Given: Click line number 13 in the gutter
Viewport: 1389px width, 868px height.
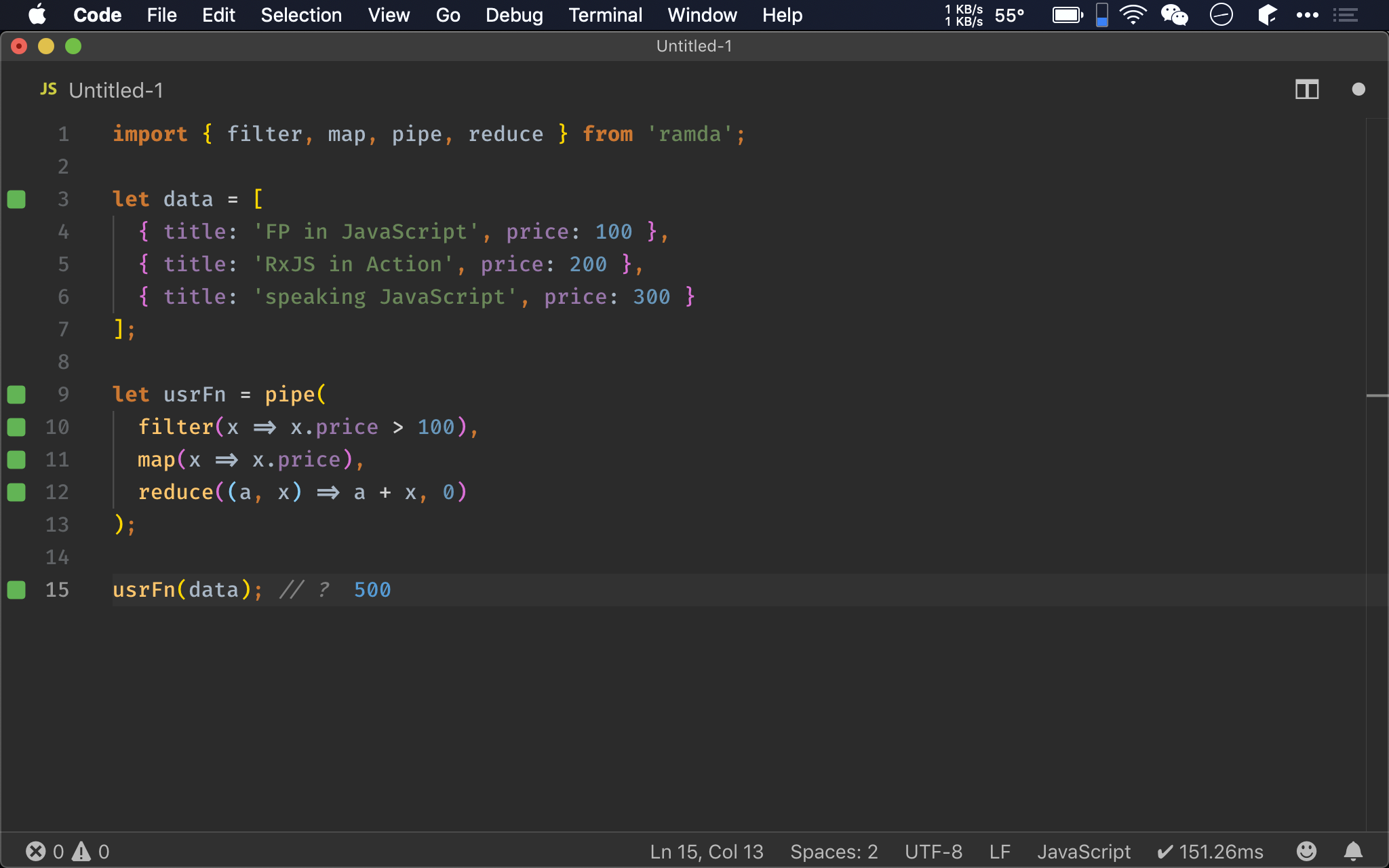Looking at the screenshot, I should click(x=57, y=525).
